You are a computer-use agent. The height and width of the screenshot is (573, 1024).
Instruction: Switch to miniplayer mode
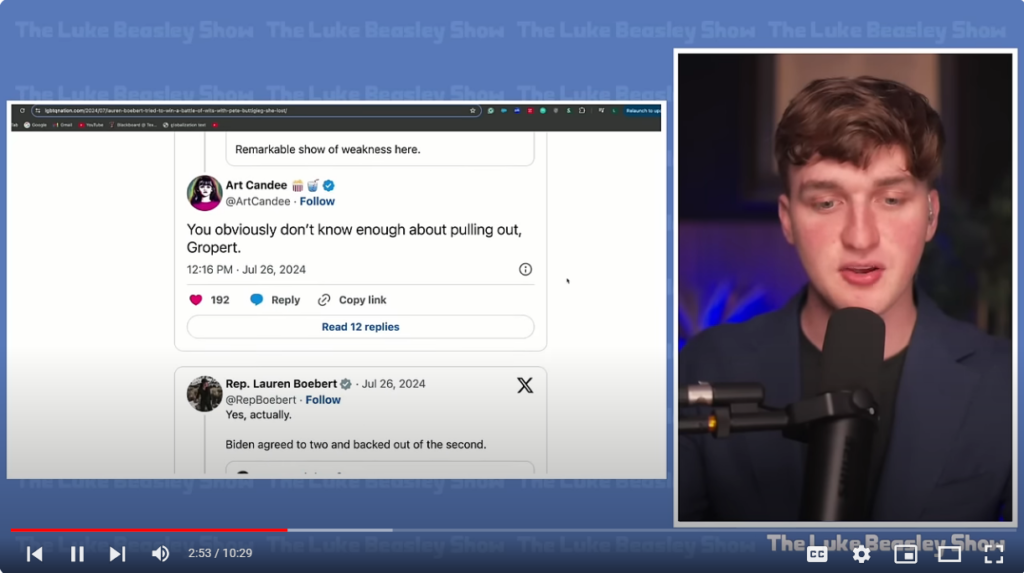coord(905,554)
